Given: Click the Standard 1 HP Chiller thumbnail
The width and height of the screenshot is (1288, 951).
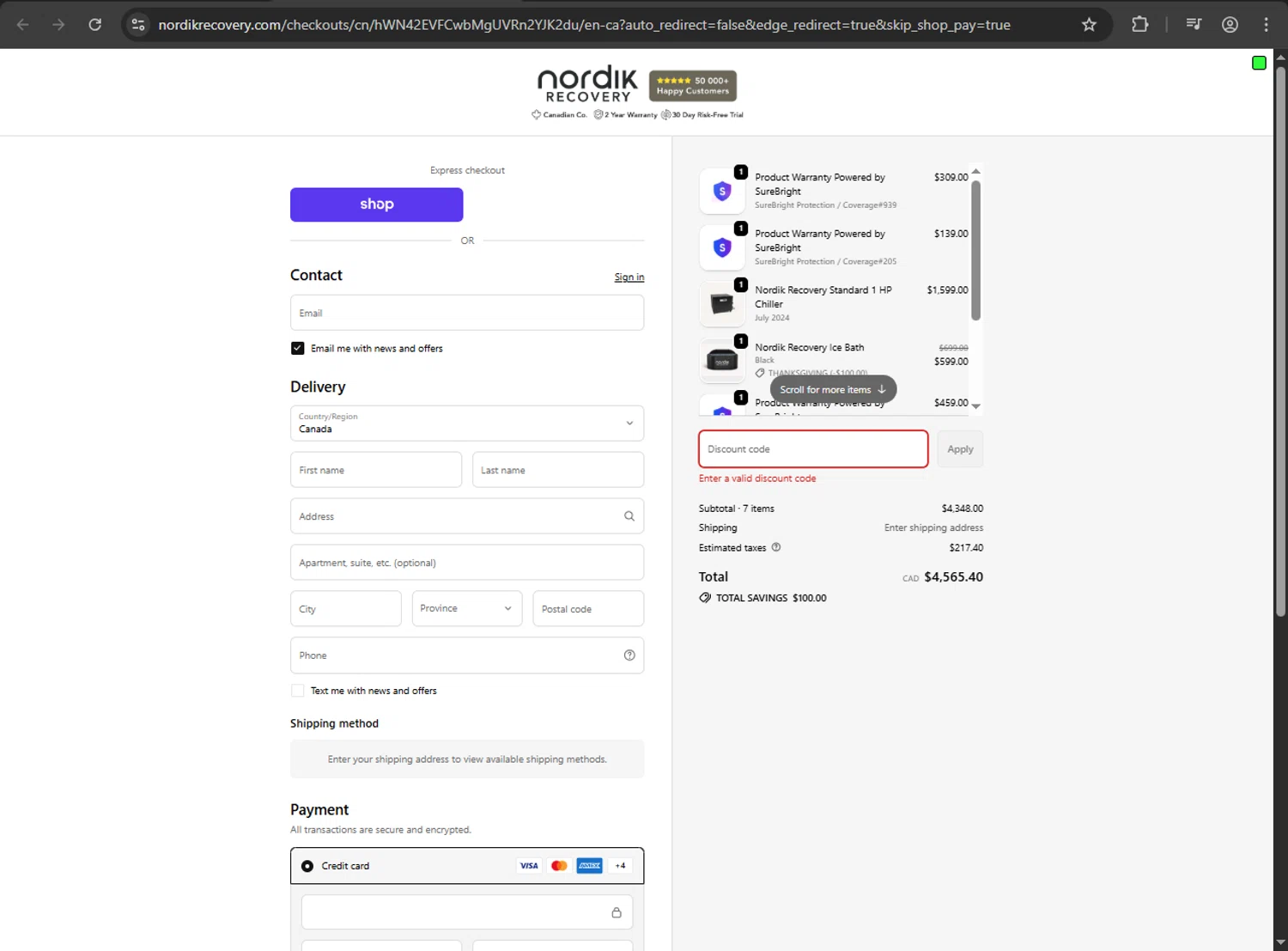Looking at the screenshot, I should point(722,304).
